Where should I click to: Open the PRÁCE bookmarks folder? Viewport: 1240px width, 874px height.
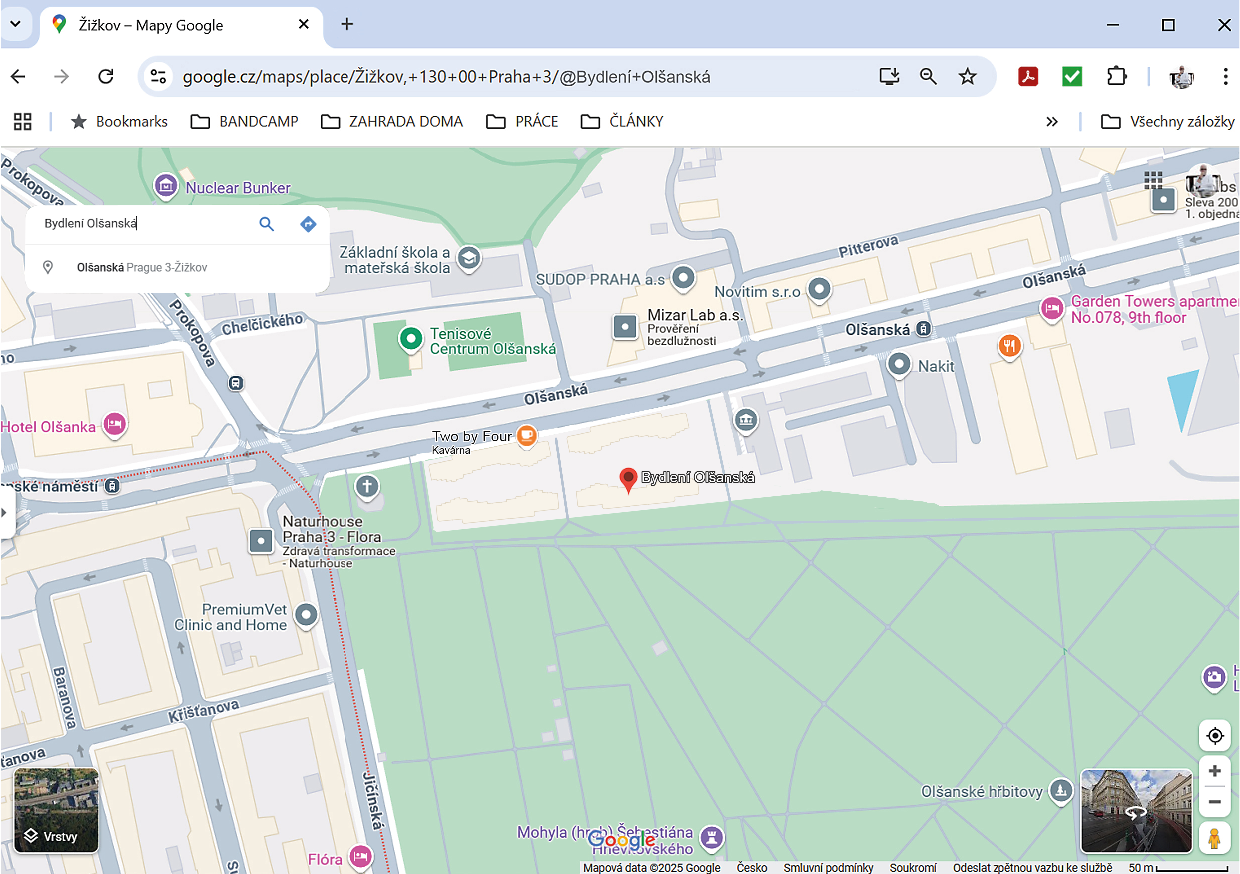(x=522, y=122)
